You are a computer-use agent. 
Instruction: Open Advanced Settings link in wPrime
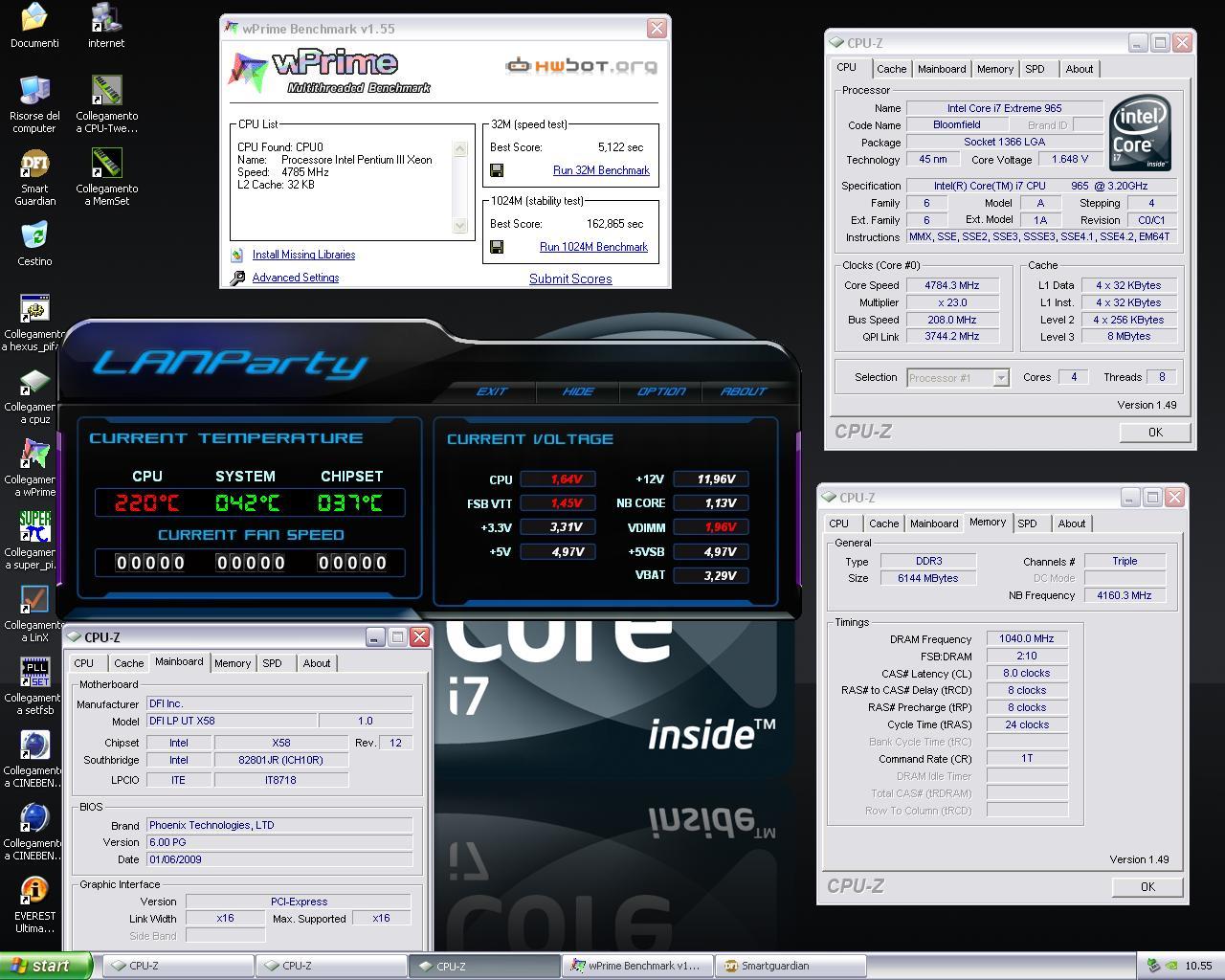pyautogui.click(x=296, y=278)
